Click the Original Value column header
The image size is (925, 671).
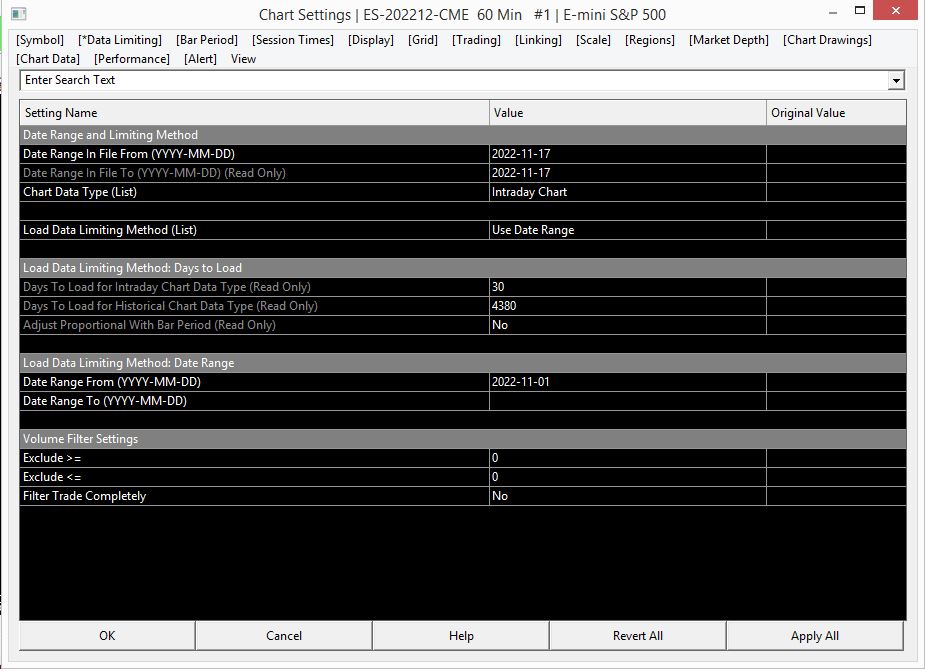pyautogui.click(x=836, y=113)
